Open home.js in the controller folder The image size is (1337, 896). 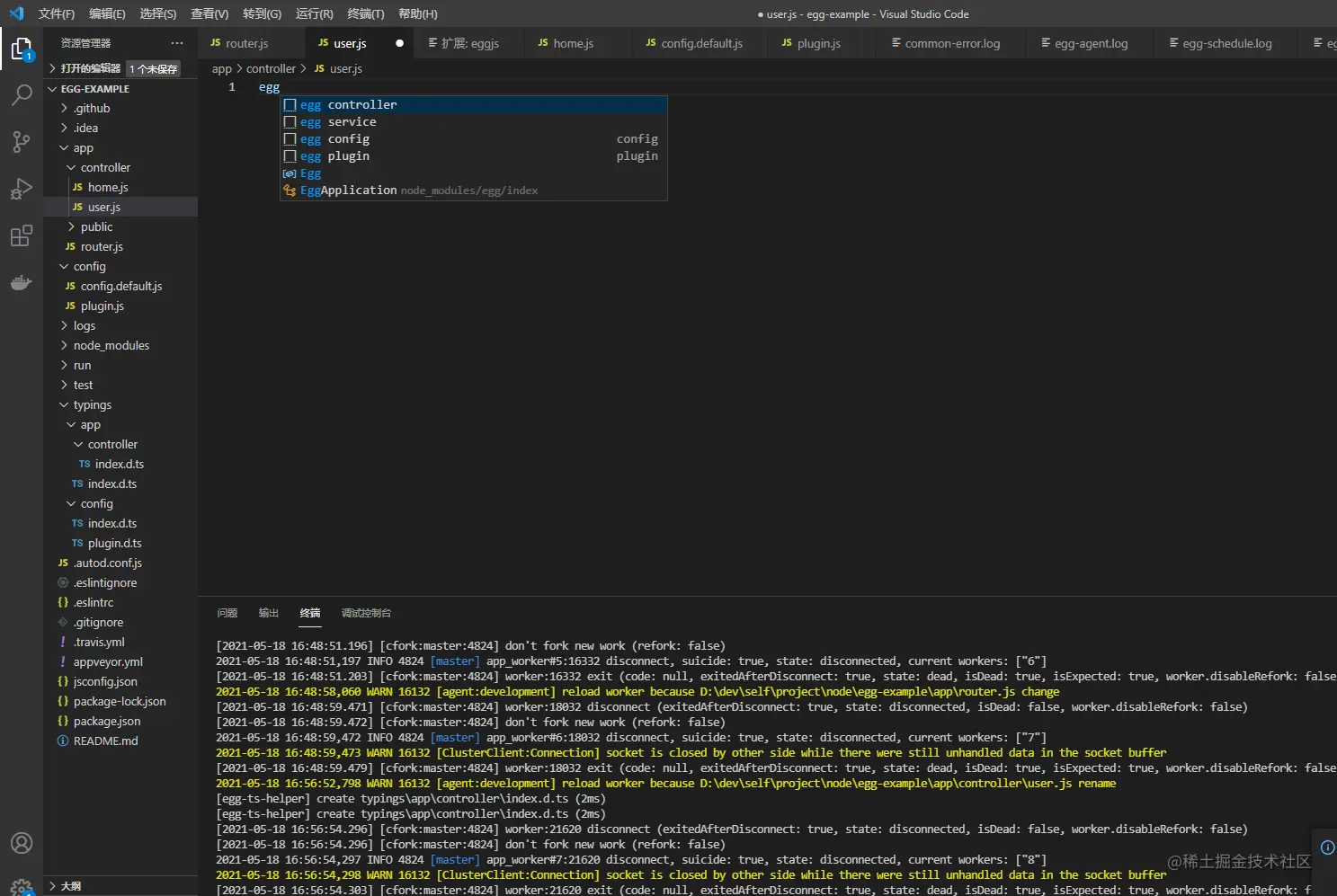(121, 187)
